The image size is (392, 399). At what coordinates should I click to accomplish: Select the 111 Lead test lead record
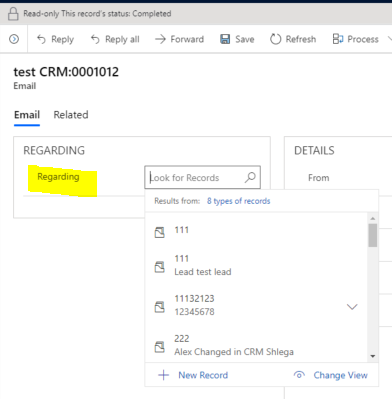[x=256, y=265]
